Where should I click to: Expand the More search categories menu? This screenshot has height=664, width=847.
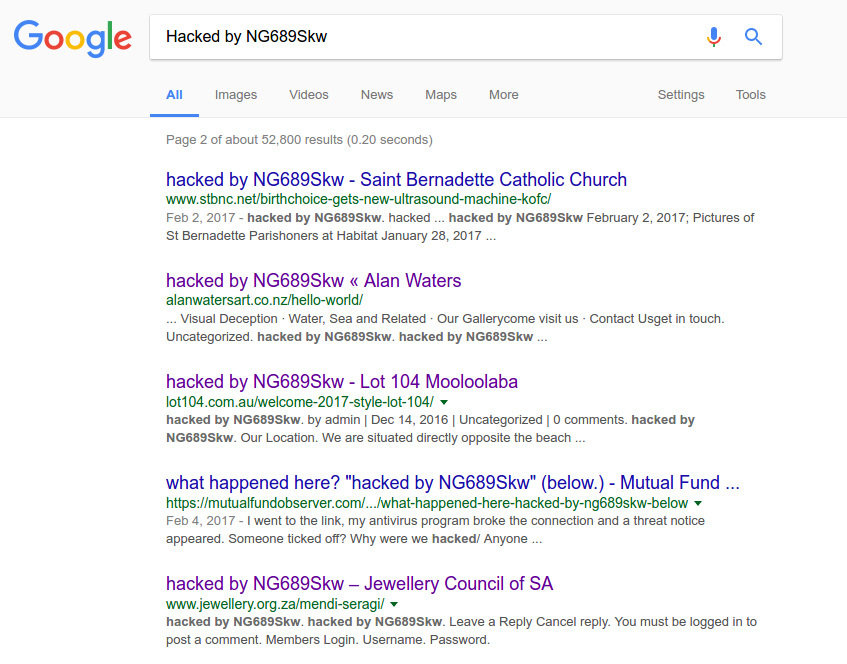tap(503, 95)
